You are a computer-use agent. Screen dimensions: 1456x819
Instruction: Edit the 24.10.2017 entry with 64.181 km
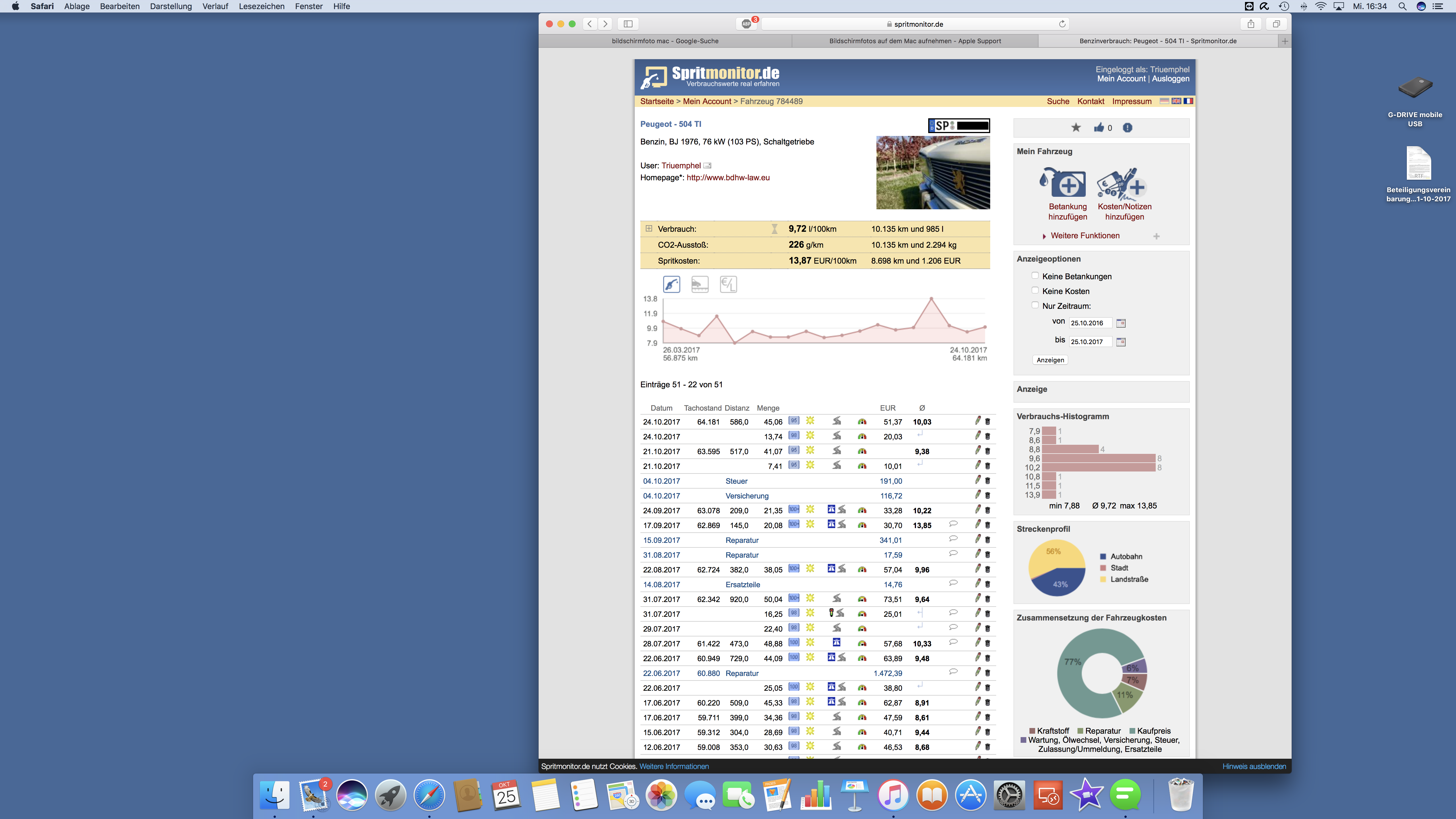tap(978, 421)
